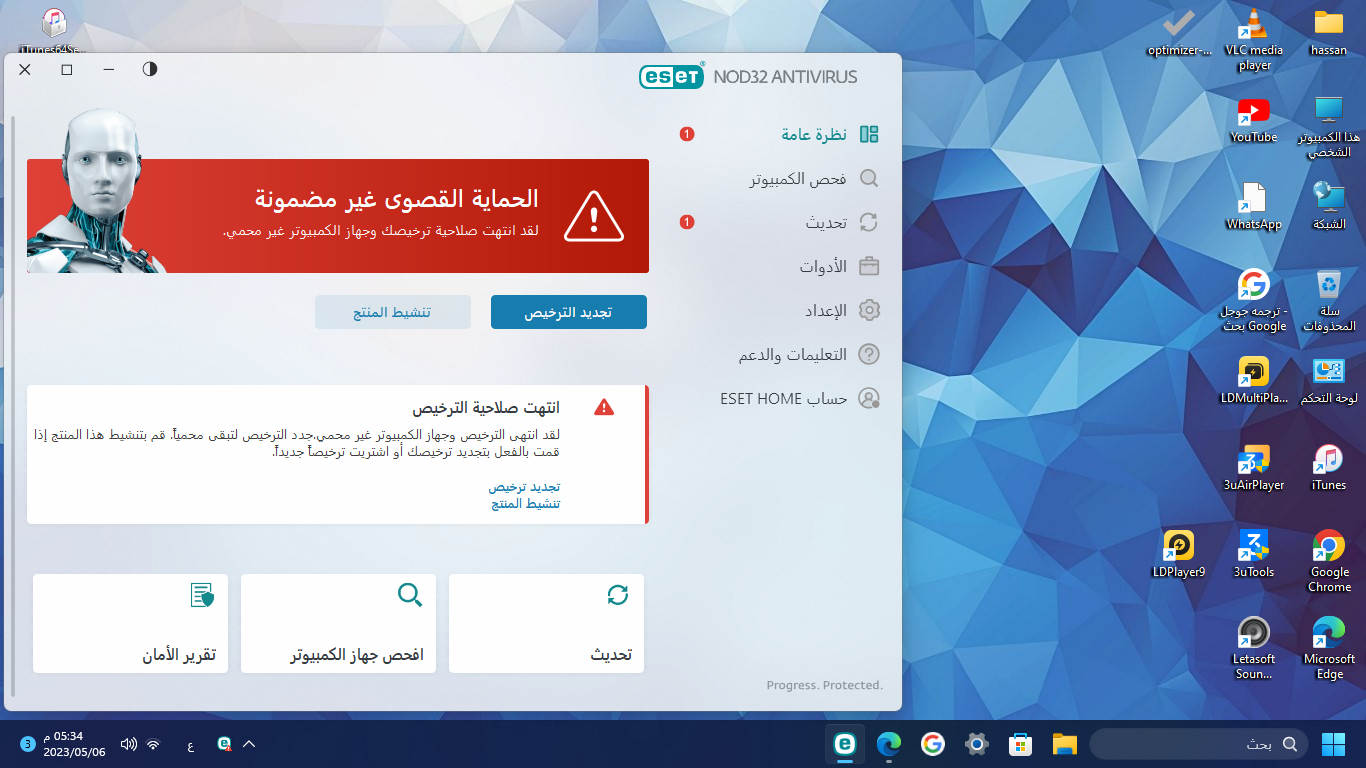
Task: Click Renew license (تجديد الترخيص) blue button
Action: pos(569,312)
